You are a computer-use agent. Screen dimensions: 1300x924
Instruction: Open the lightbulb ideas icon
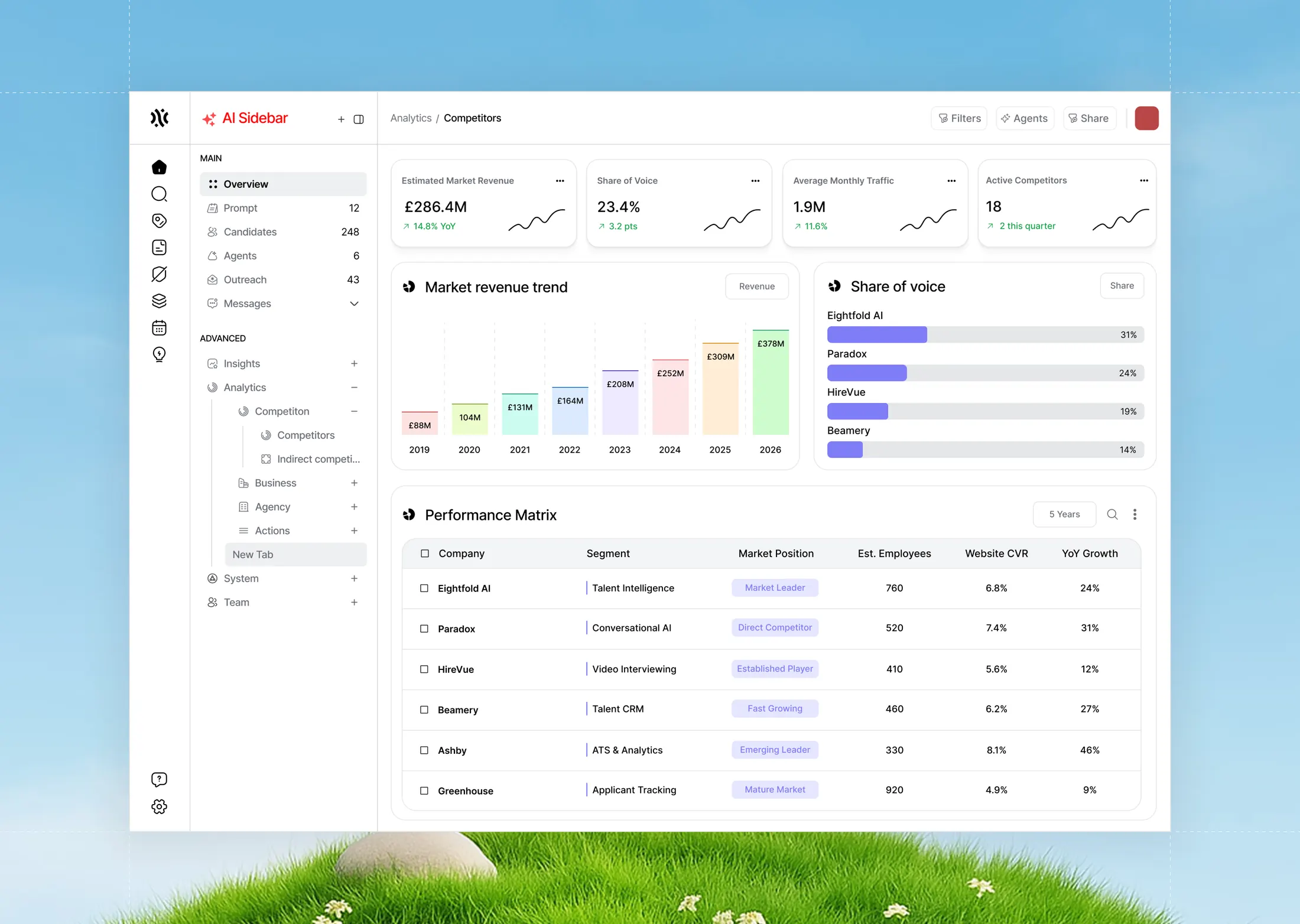tap(160, 354)
